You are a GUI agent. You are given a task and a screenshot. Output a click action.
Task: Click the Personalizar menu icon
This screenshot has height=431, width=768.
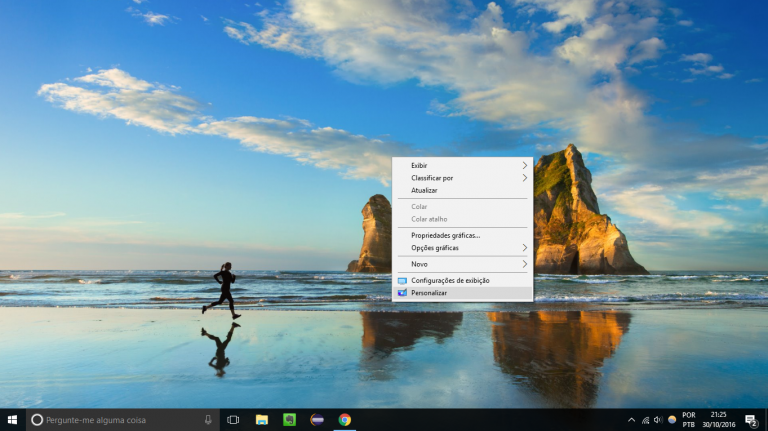[x=402, y=293]
